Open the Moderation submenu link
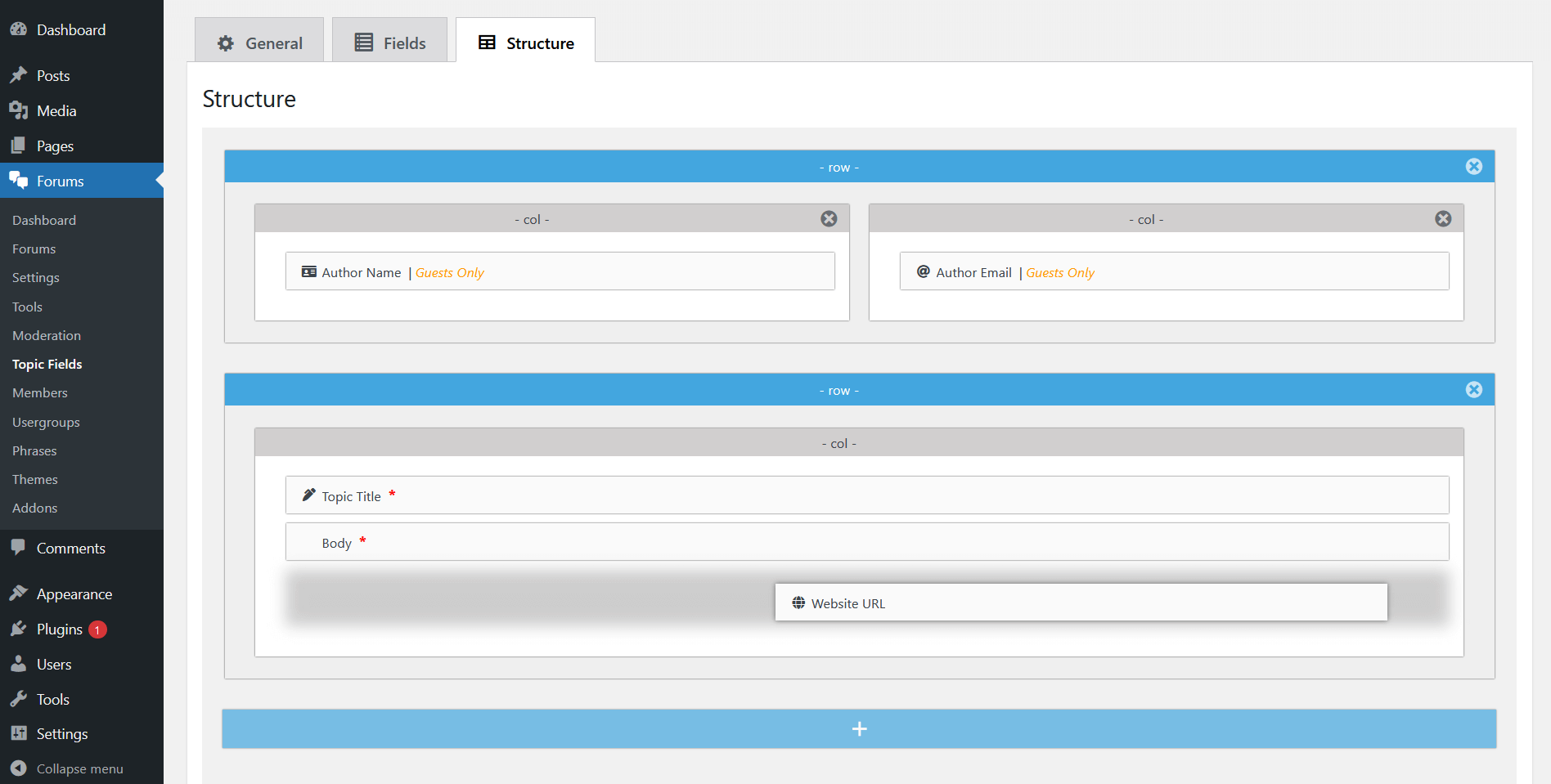1551x784 pixels. pos(47,335)
